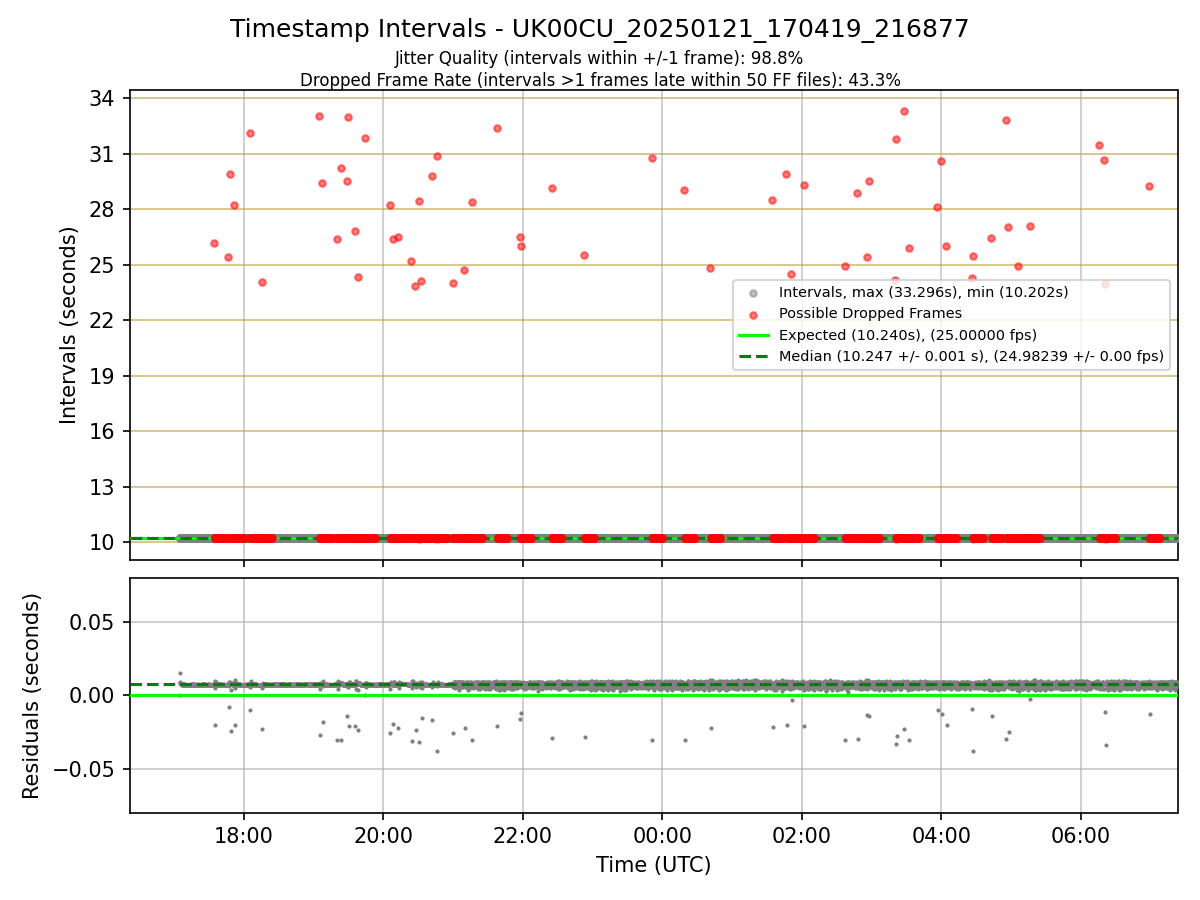The image size is (1200, 900).
Task: Click the 'Intervals (seconds)' y-axis label
Action: (69, 325)
